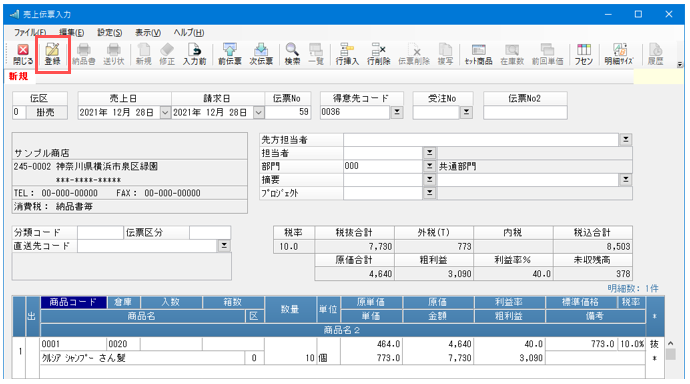Click the 得意先コード field showing 0036
Viewport: 690px width, 384px height.
[x=355, y=112]
